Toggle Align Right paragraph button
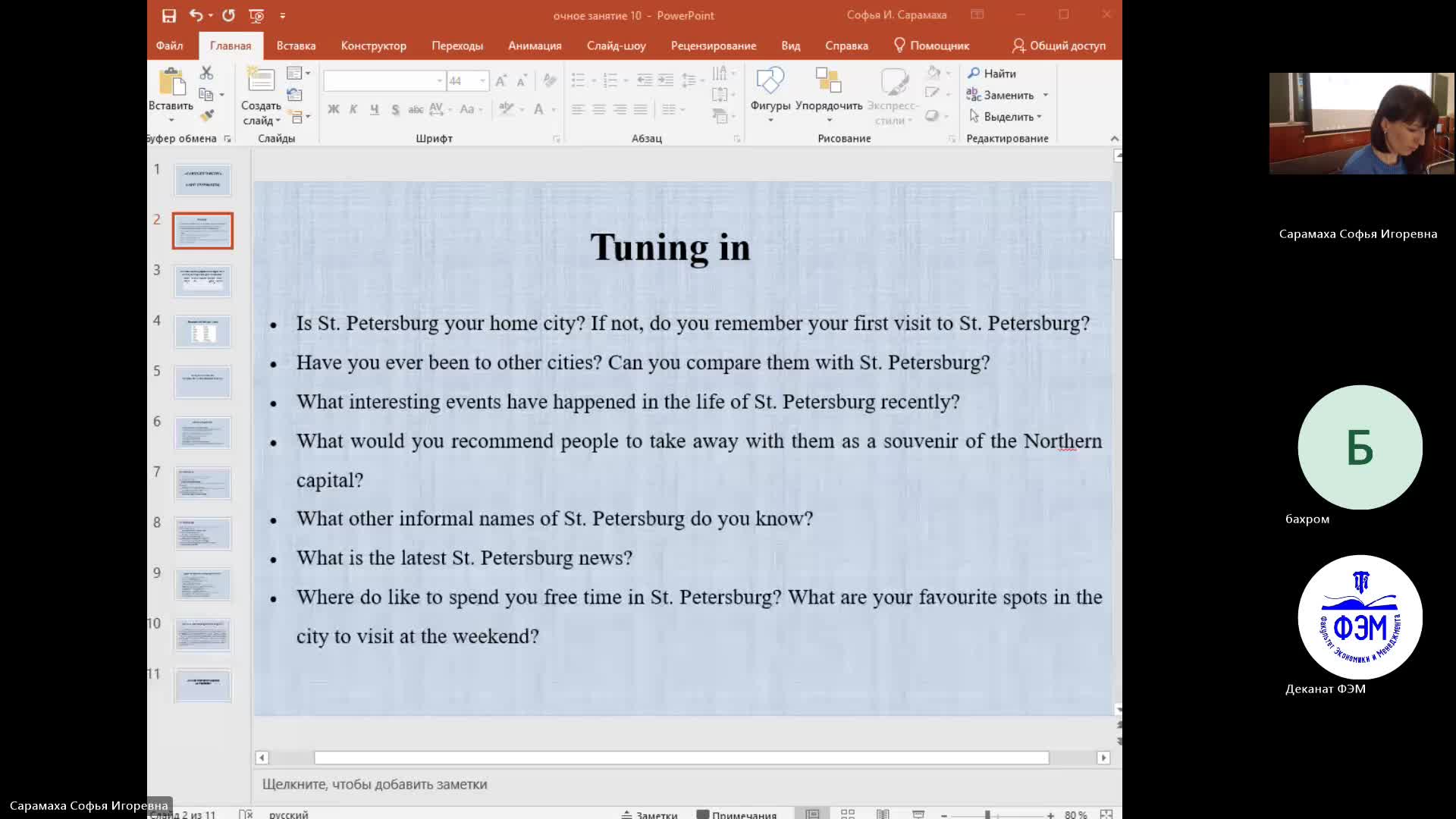Viewport: 1456px width, 819px height. [620, 109]
